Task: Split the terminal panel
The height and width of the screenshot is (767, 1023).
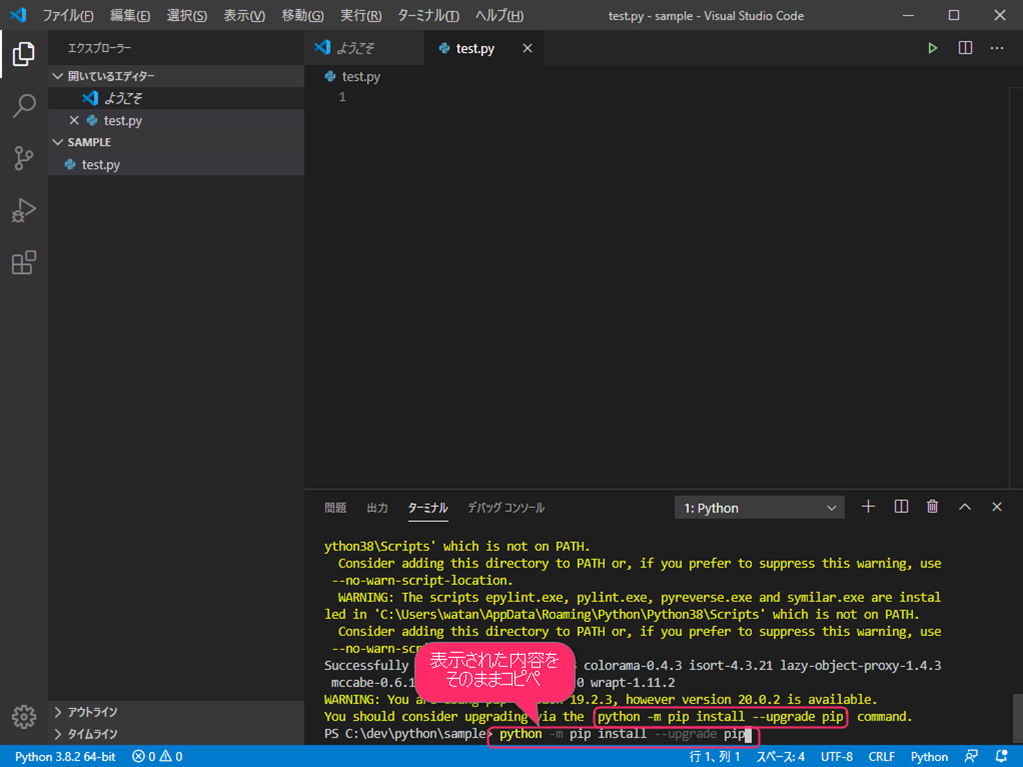Action: pyautogui.click(x=901, y=507)
